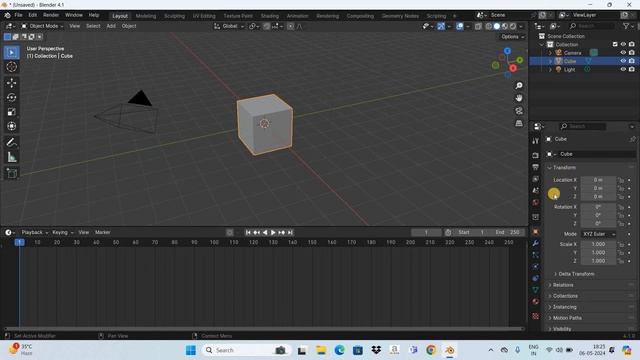640x360 pixels.
Task: Click the End frame 250 field
Action: (508, 232)
